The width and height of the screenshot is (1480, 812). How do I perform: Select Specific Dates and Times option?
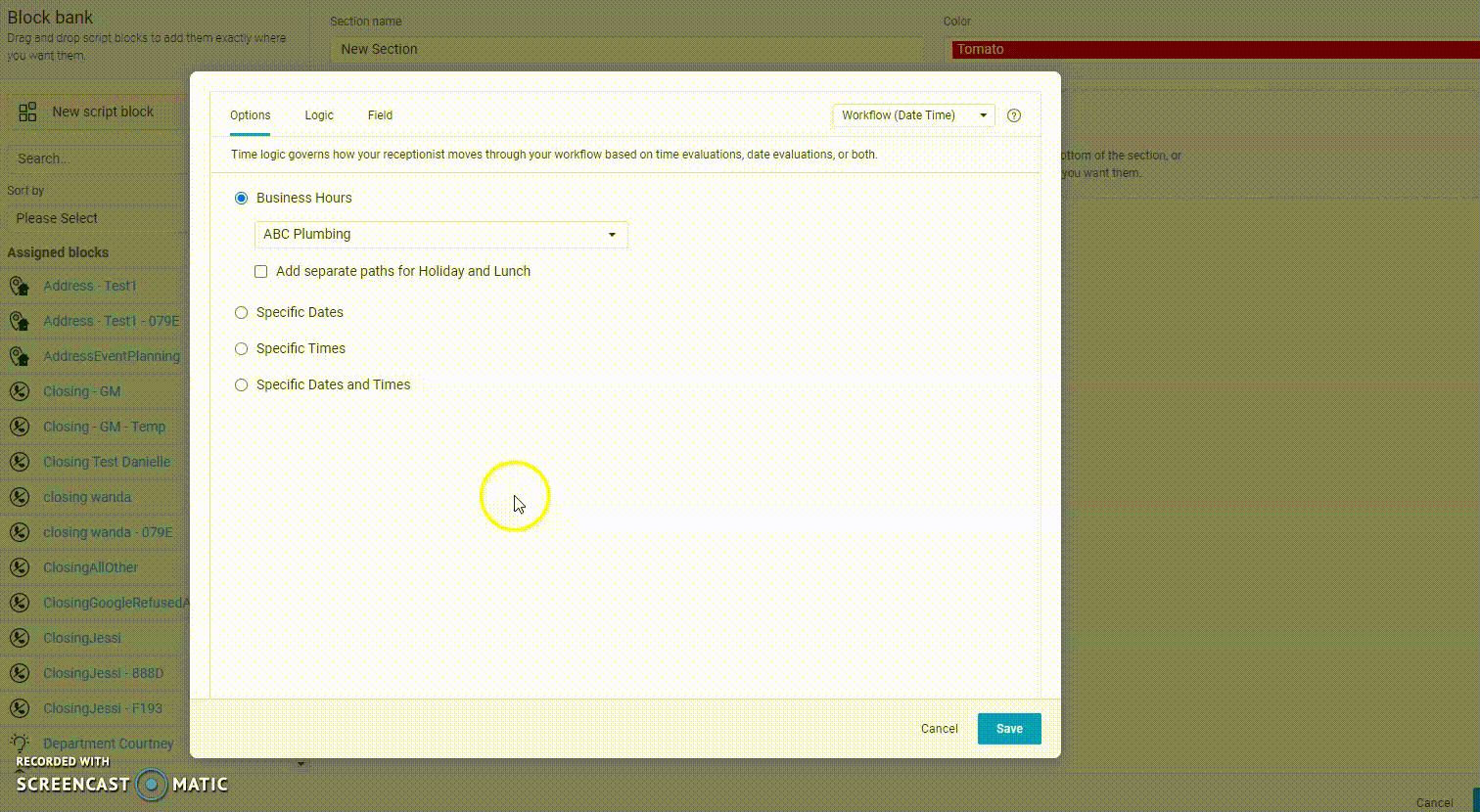pyautogui.click(x=241, y=385)
